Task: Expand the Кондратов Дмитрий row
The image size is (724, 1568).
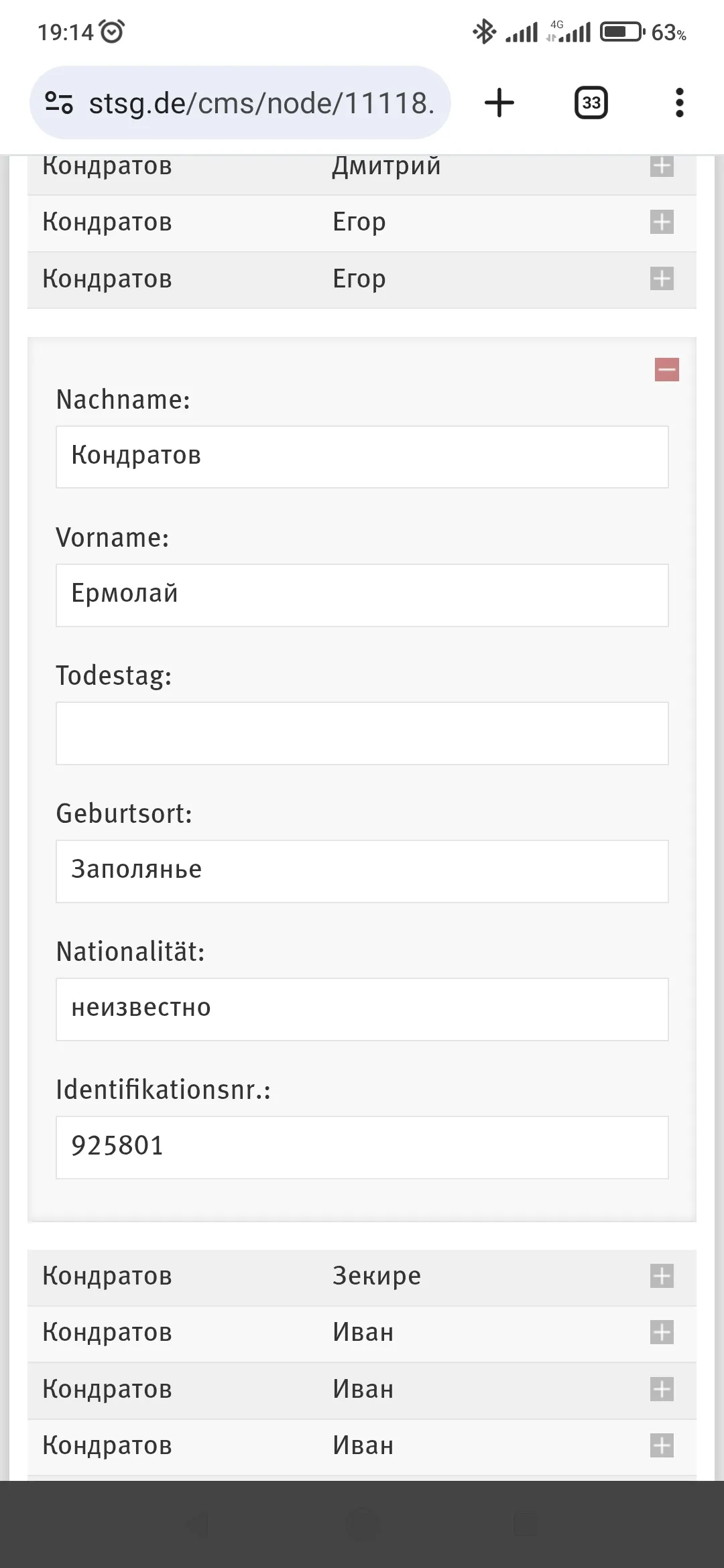Action: [662, 166]
